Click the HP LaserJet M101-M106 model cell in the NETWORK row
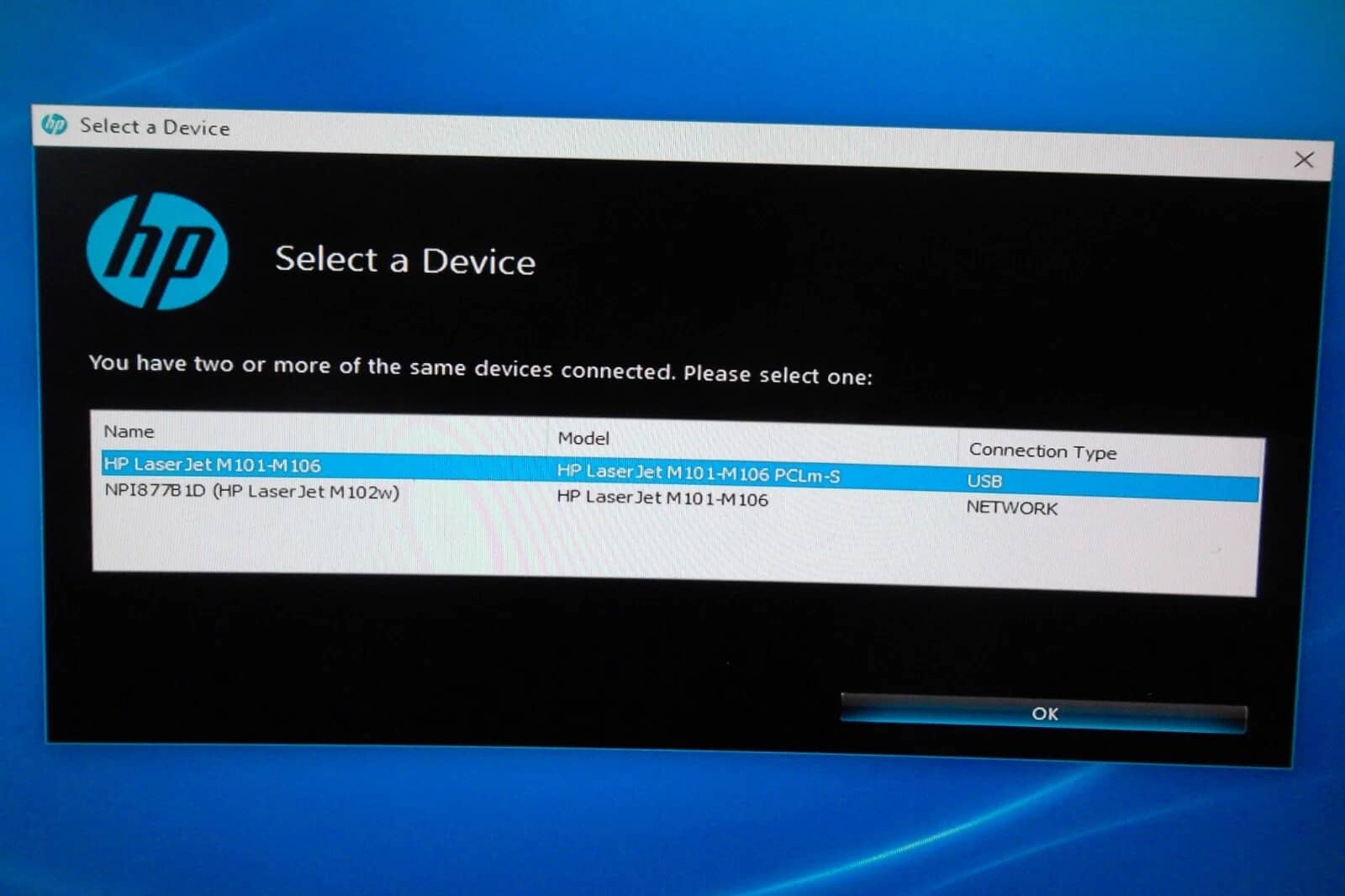Viewport: 1345px width, 896px height. coord(662,498)
